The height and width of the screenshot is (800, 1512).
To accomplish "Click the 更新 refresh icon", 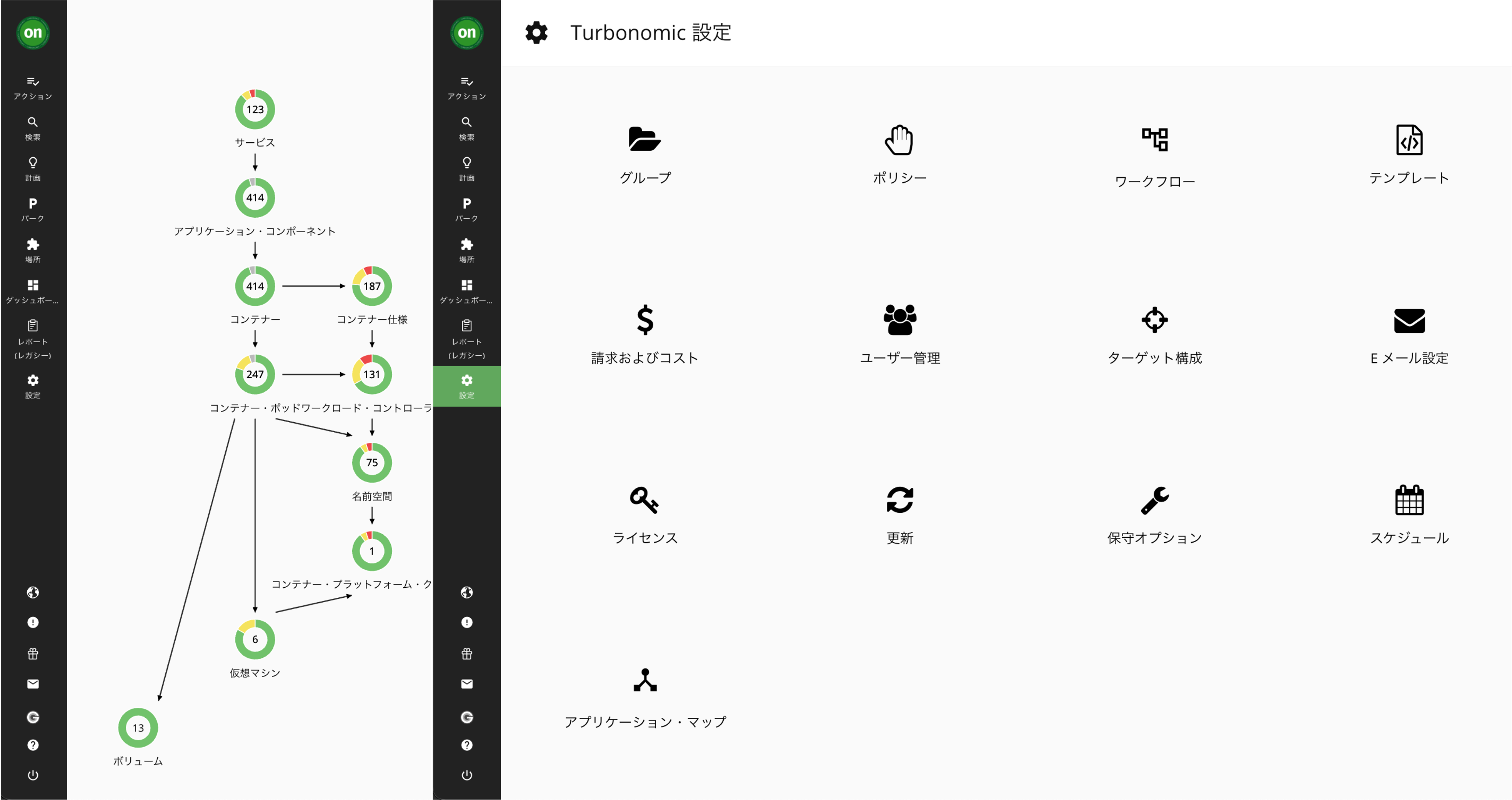I will [899, 500].
